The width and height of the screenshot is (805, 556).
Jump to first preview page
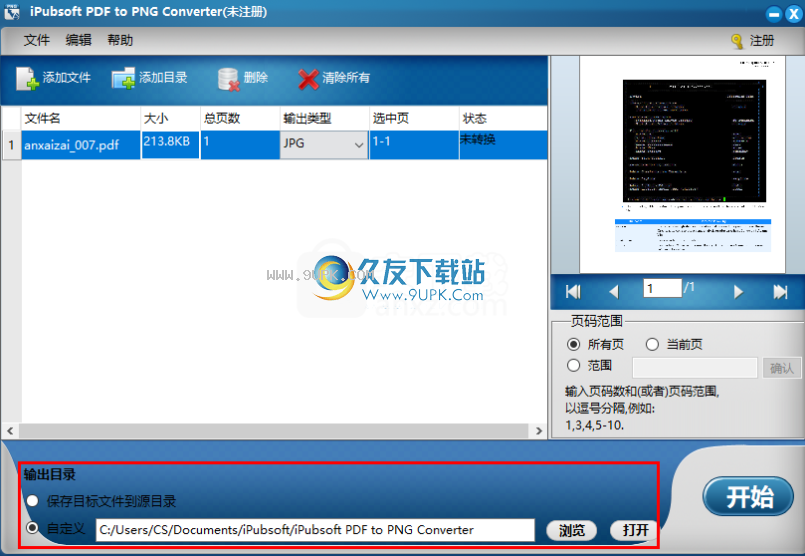[x=573, y=292]
